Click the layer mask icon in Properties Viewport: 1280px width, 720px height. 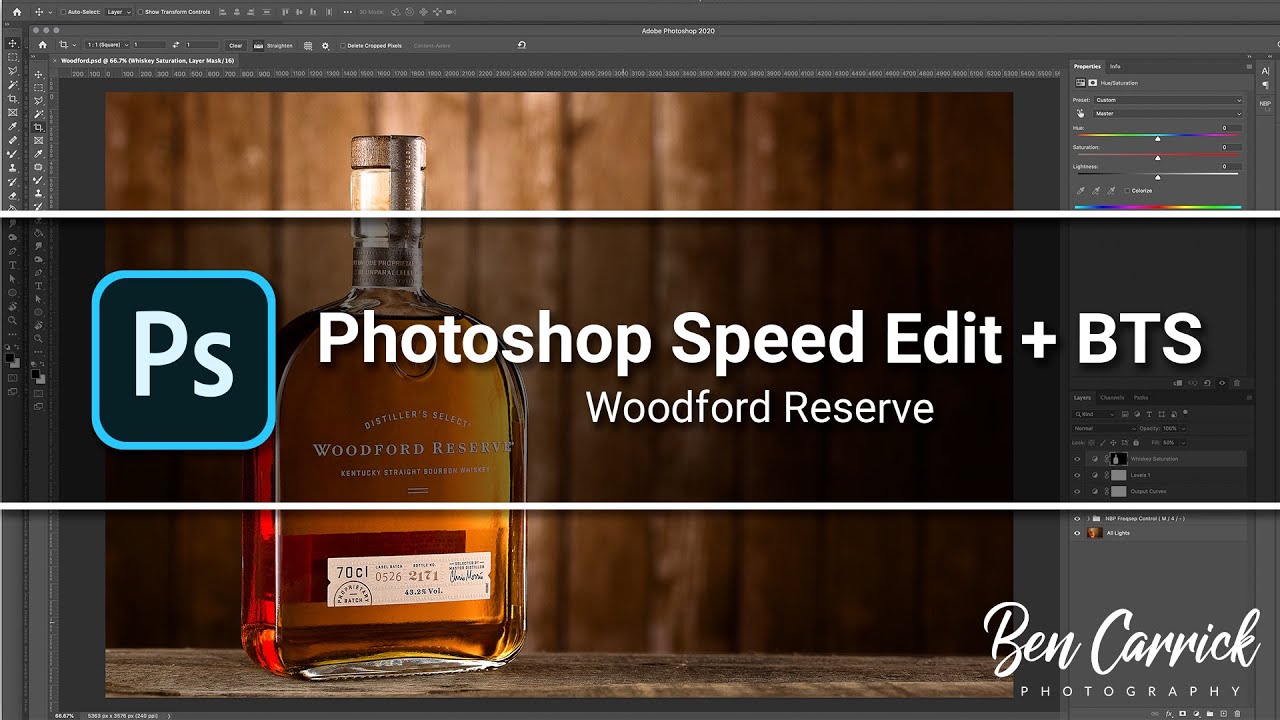[x=1092, y=83]
